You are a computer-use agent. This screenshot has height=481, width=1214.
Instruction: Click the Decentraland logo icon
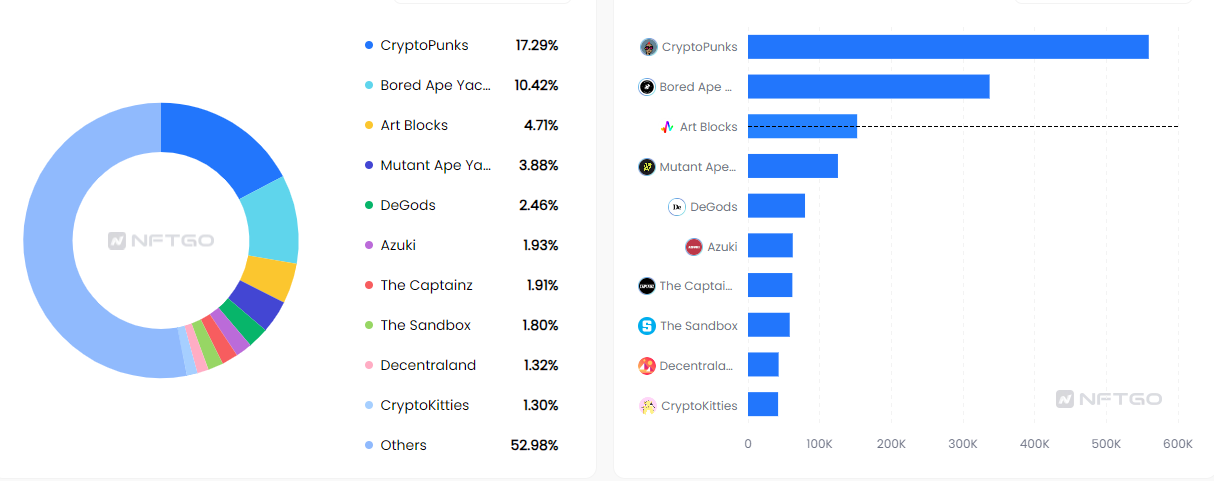pyautogui.click(x=647, y=366)
